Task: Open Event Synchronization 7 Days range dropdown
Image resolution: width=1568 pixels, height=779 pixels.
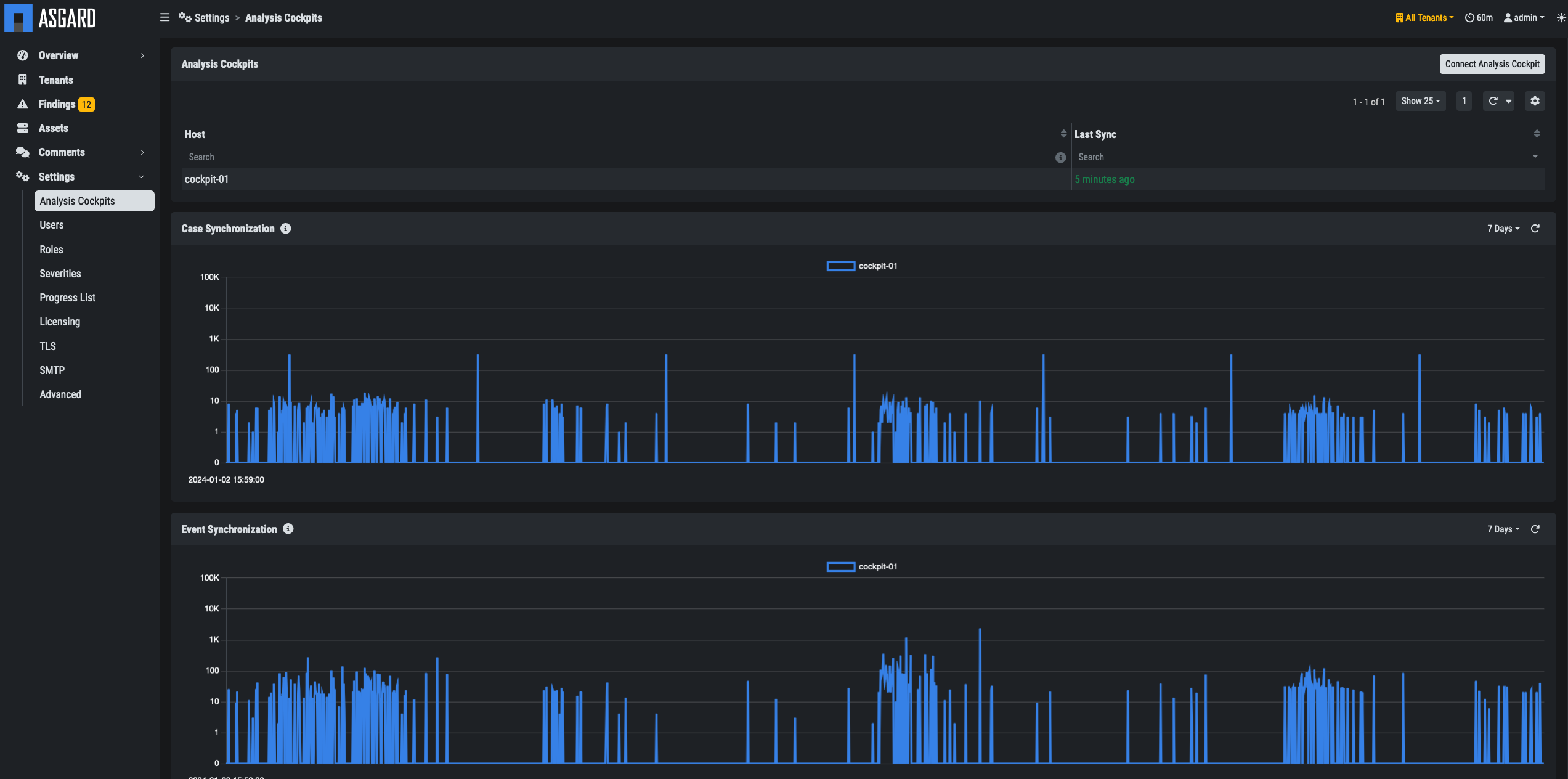Action: pos(1503,529)
